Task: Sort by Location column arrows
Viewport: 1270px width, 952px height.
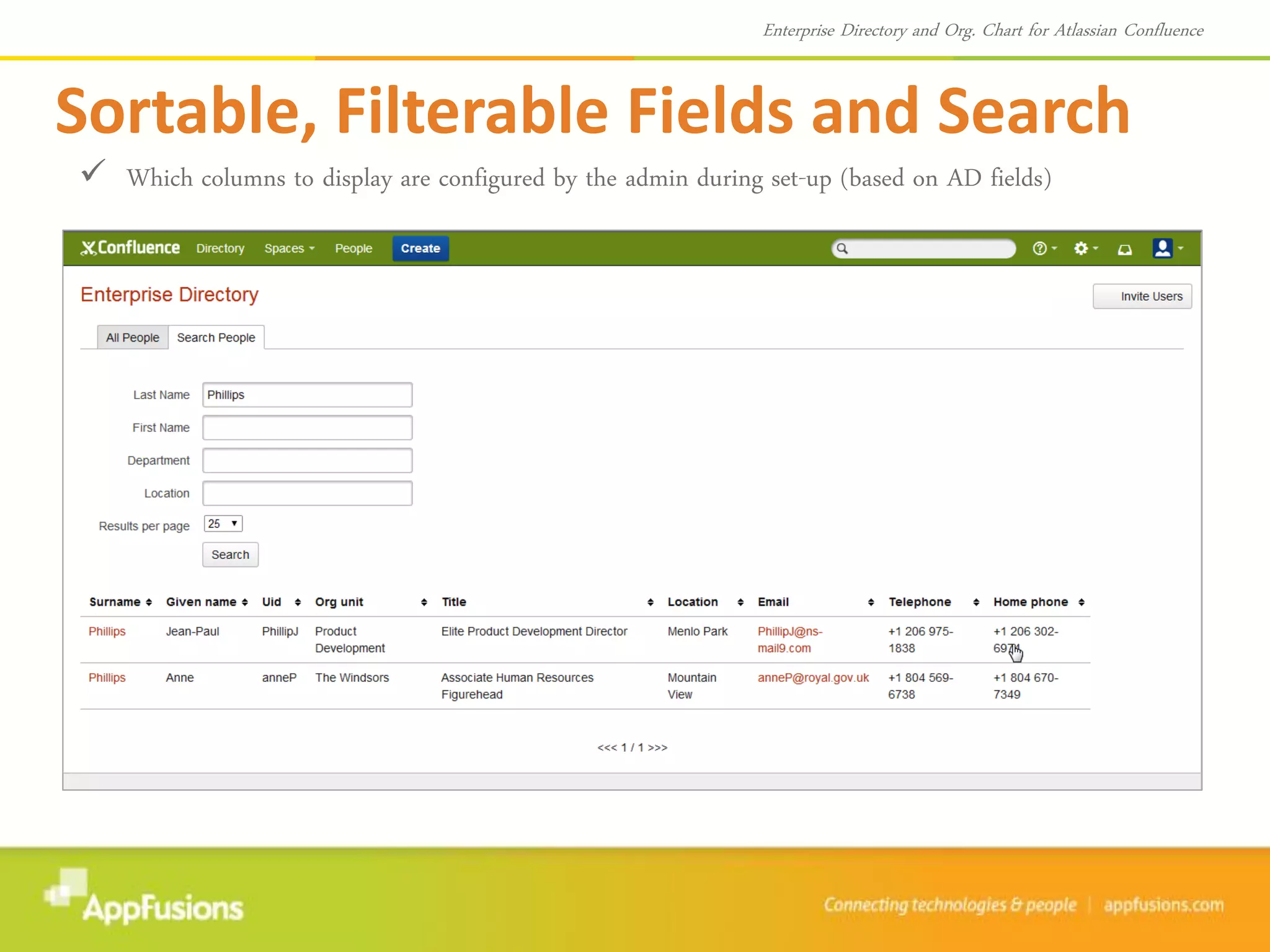Action: [740, 602]
